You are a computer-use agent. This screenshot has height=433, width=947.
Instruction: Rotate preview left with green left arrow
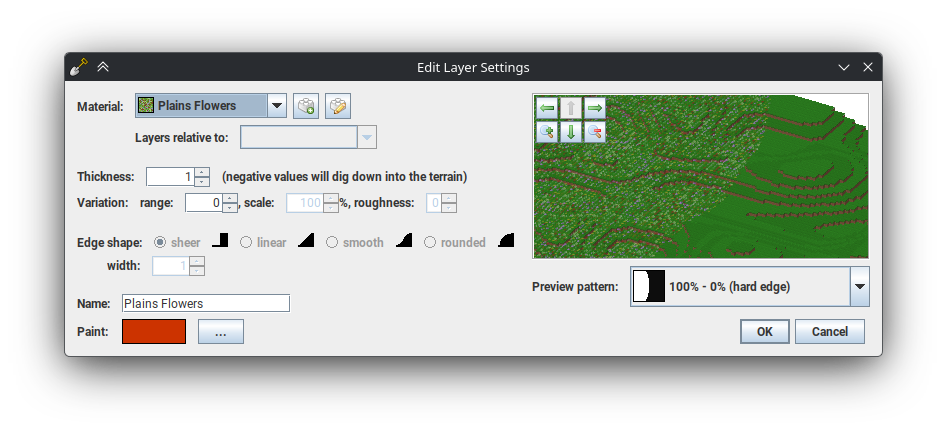tap(547, 108)
